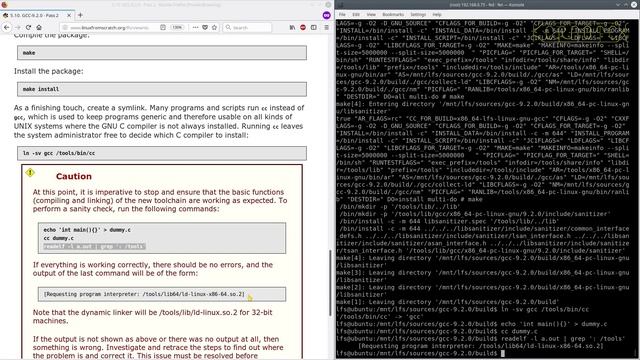This screenshot has width=640, height=360.
Task: Open page actions three-dot menu
Action: (195, 27)
